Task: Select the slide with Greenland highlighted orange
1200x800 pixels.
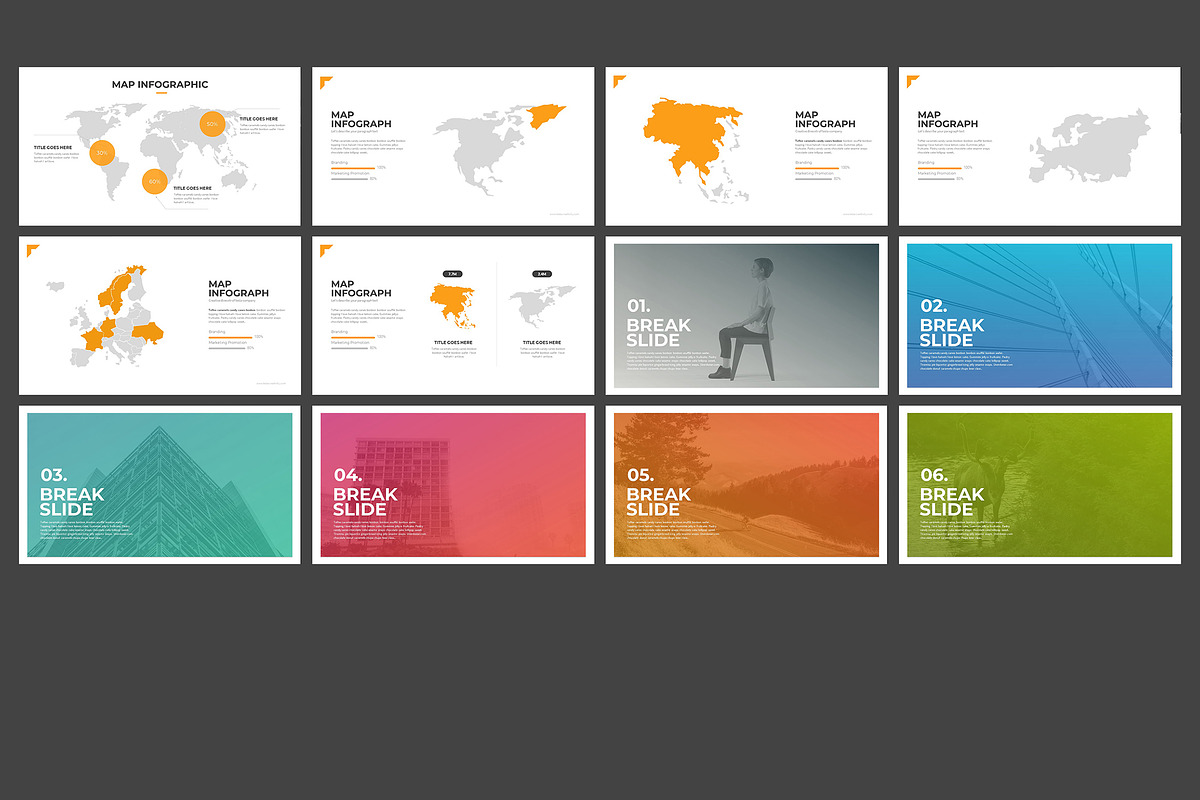Action: [453, 146]
